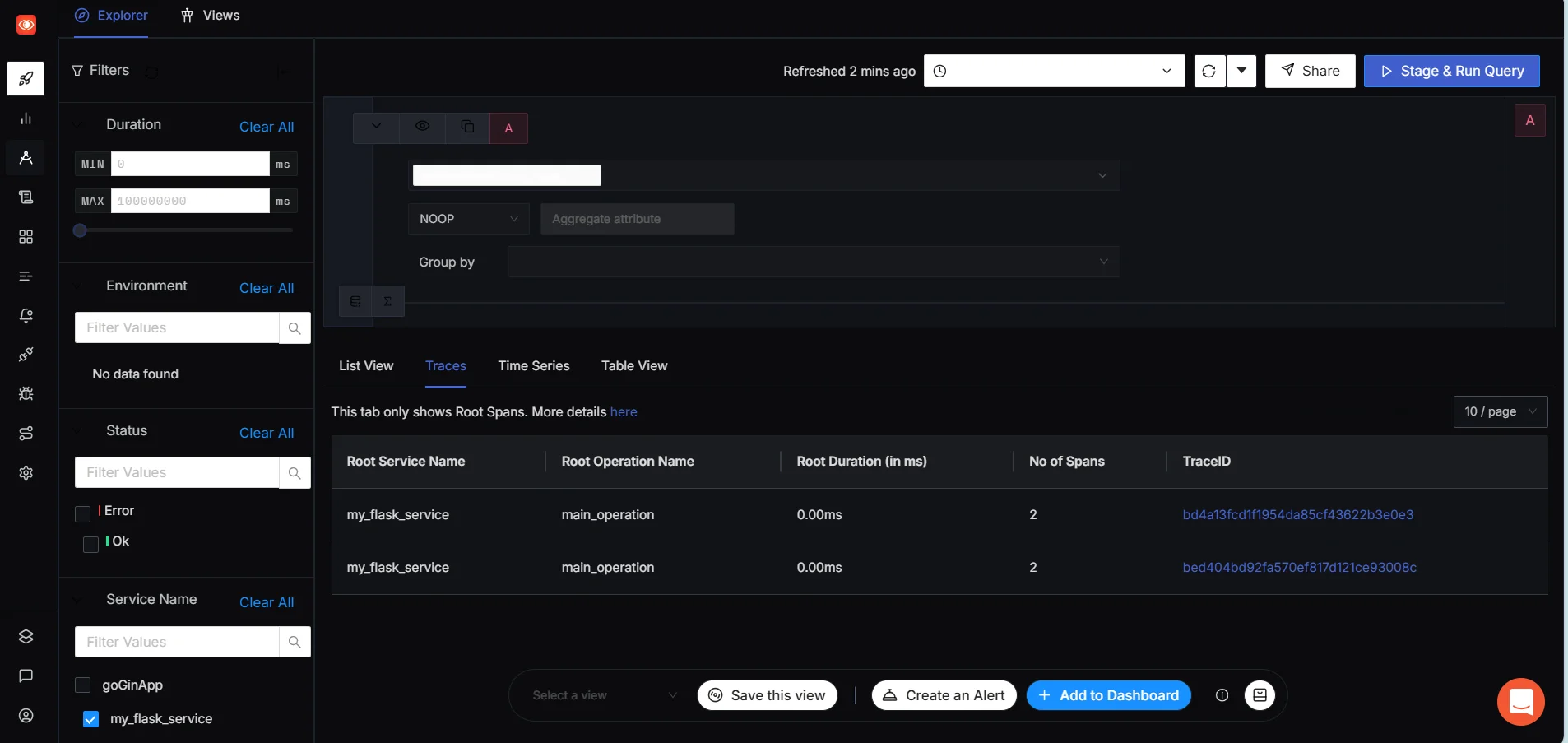The width and height of the screenshot is (1568, 743).
Task: Click the rocket Get Started sidebar icon
Action: pyautogui.click(x=26, y=79)
